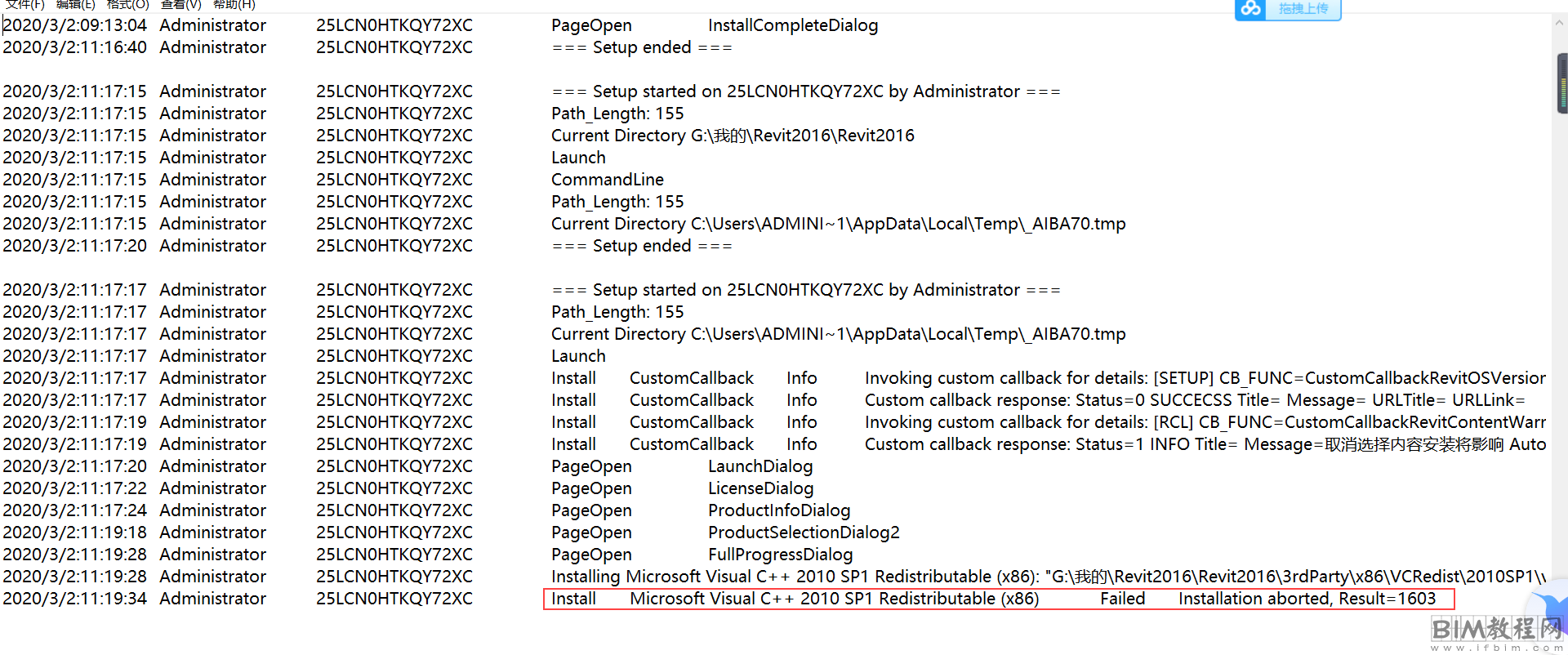
Task: Click Info in the Status=1 INFO row
Action: (801, 444)
